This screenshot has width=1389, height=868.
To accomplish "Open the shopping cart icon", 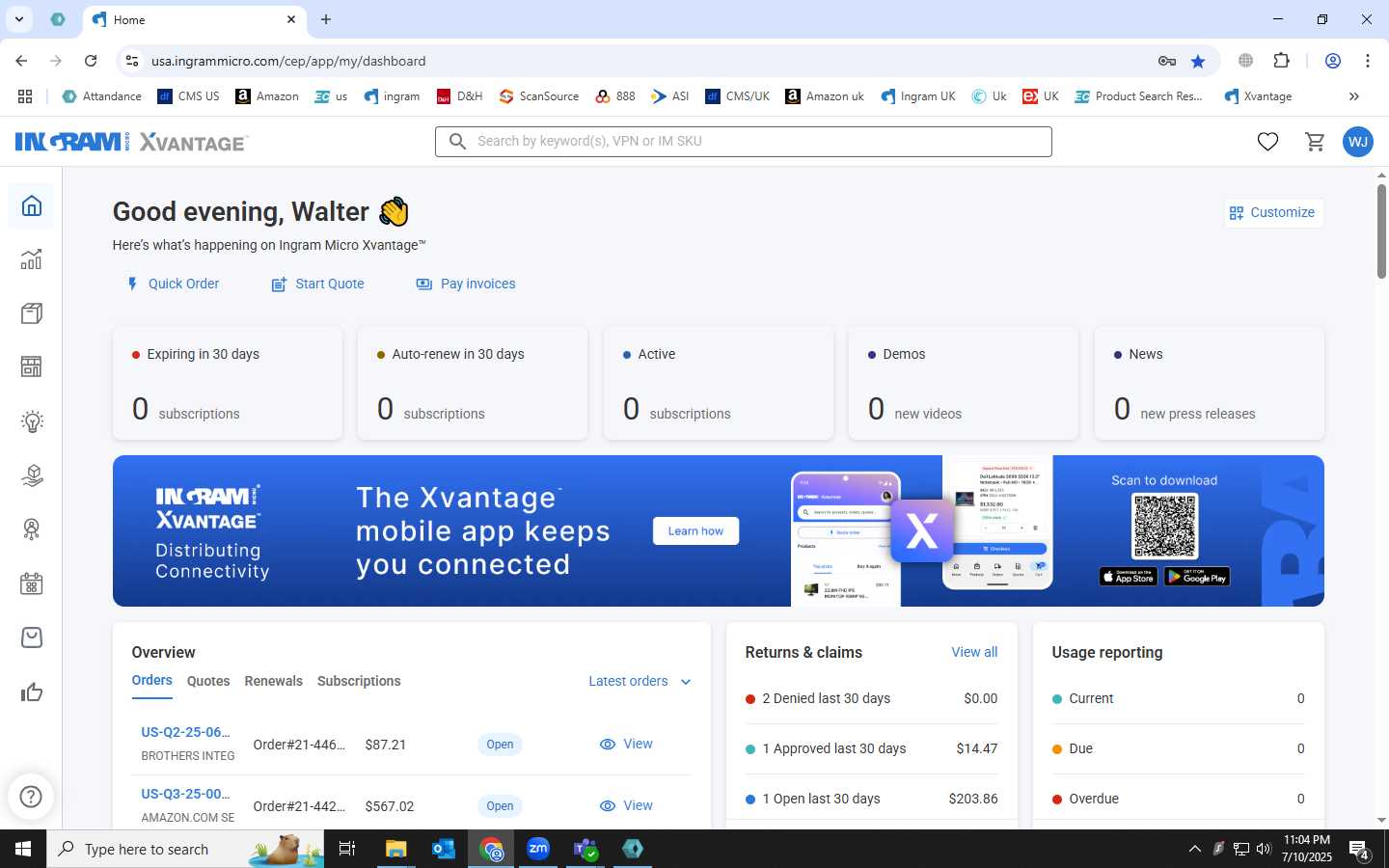I will pyautogui.click(x=1315, y=142).
